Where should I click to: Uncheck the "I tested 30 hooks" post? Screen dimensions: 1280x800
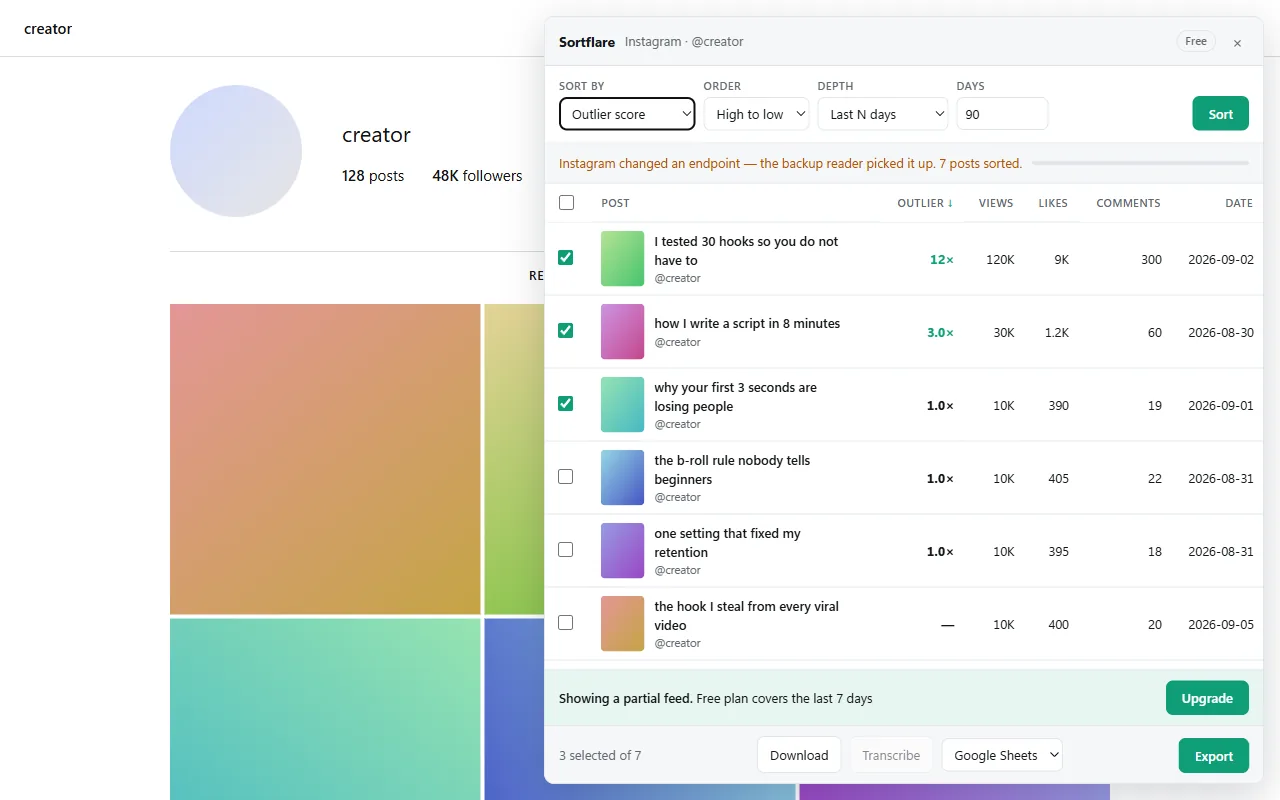pyautogui.click(x=566, y=257)
